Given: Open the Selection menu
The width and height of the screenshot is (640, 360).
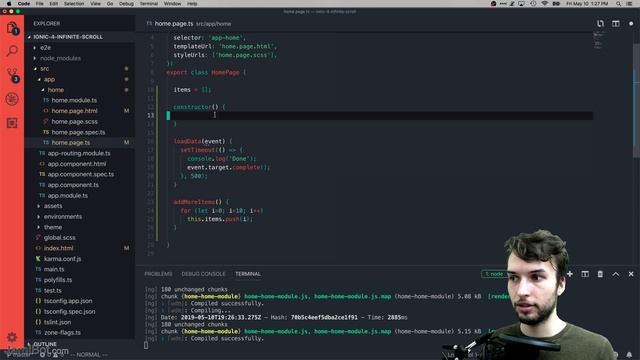Looking at the screenshot, I should [74, 4].
